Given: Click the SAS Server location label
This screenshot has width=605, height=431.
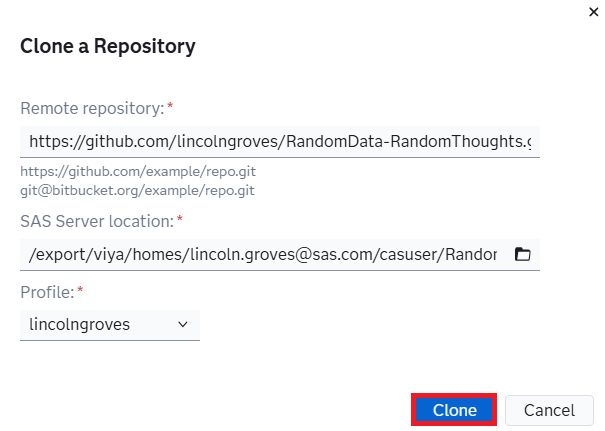Looking at the screenshot, I should (97, 221).
